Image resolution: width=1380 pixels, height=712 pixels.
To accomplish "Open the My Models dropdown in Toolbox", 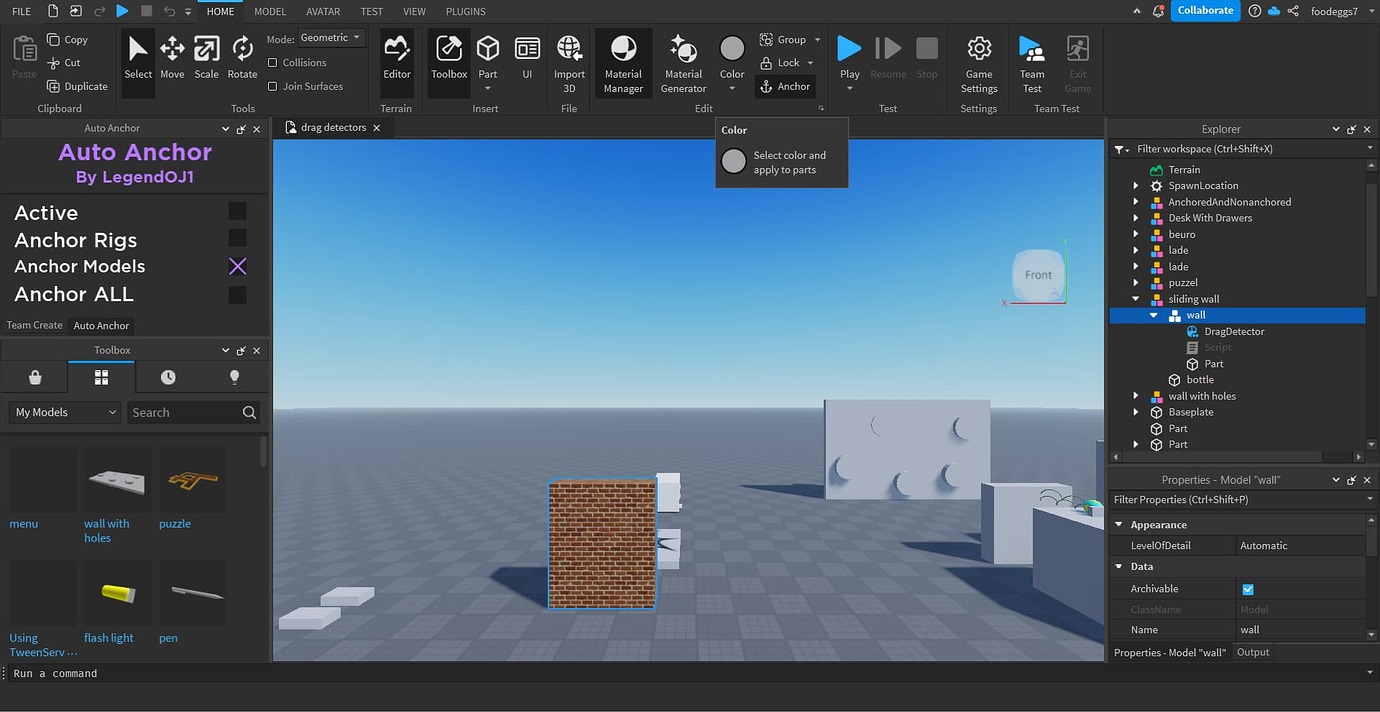I will pos(64,412).
